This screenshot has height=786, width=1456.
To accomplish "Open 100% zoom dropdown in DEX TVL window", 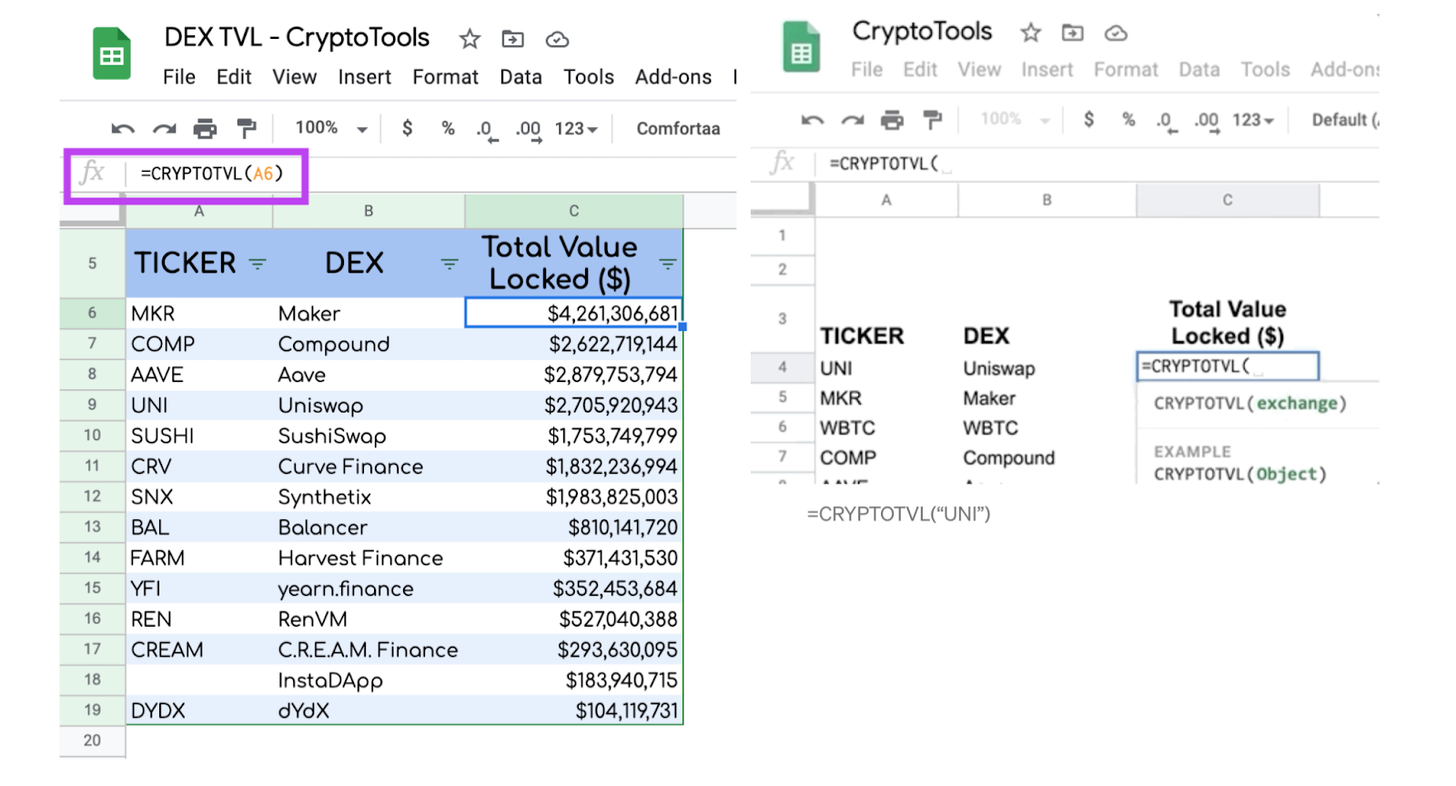I will (x=331, y=128).
